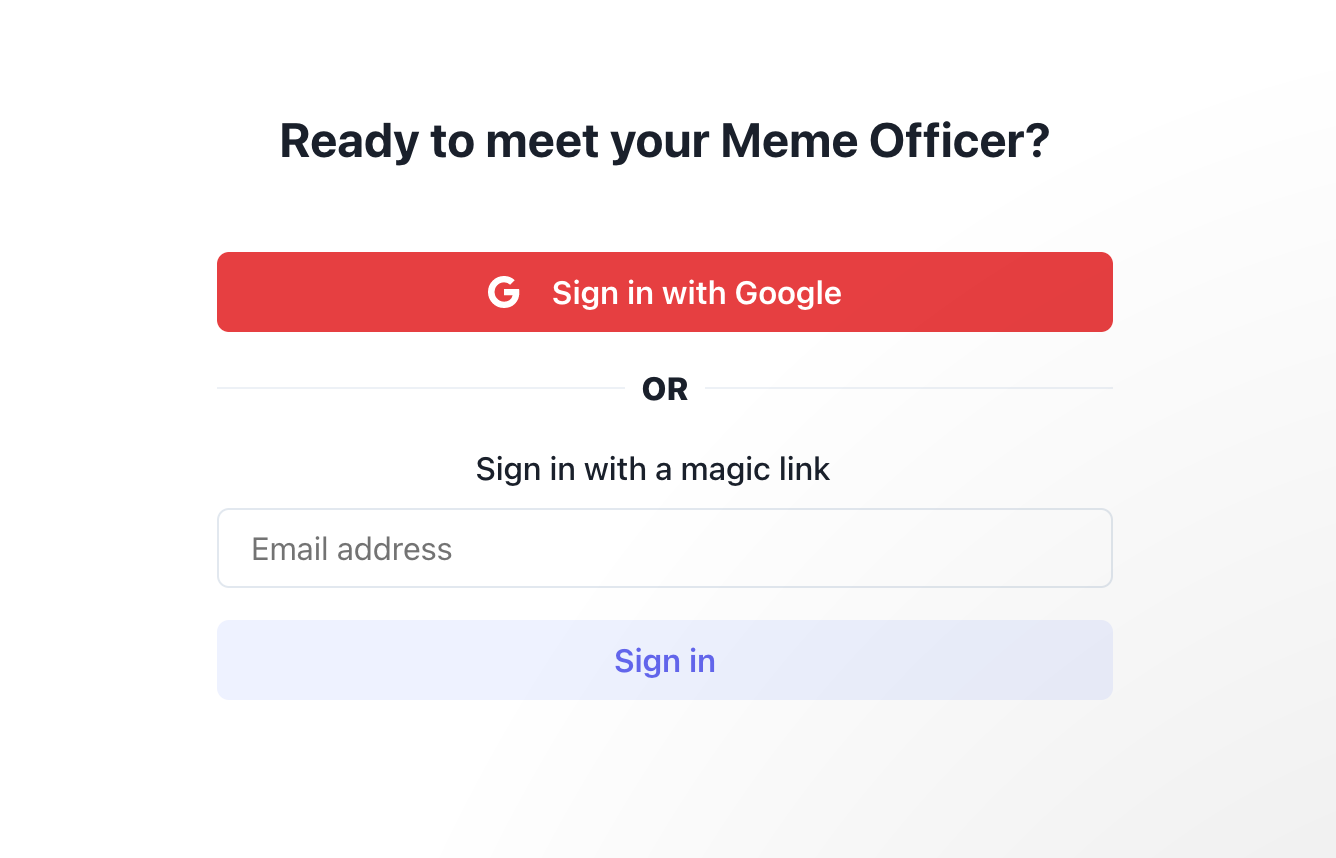This screenshot has width=1336, height=858.
Task: Click the Google G logo icon
Action: [504, 293]
